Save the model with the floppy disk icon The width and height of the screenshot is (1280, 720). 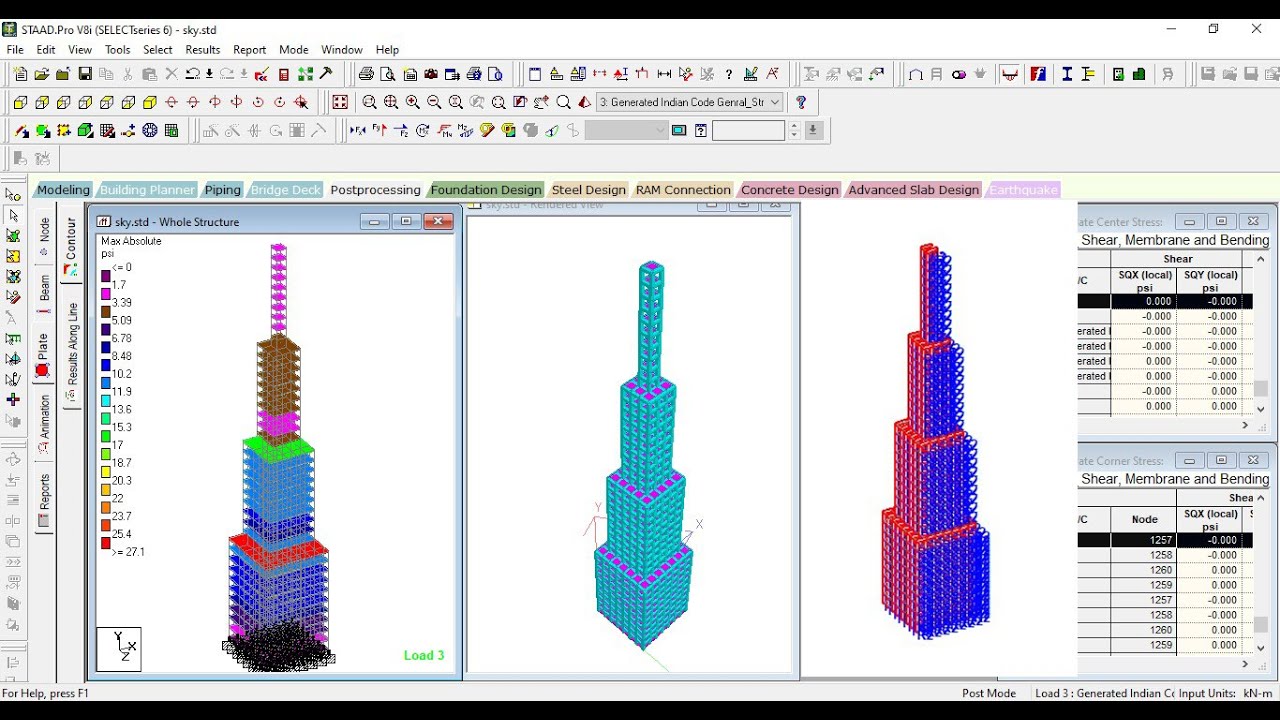(85, 74)
